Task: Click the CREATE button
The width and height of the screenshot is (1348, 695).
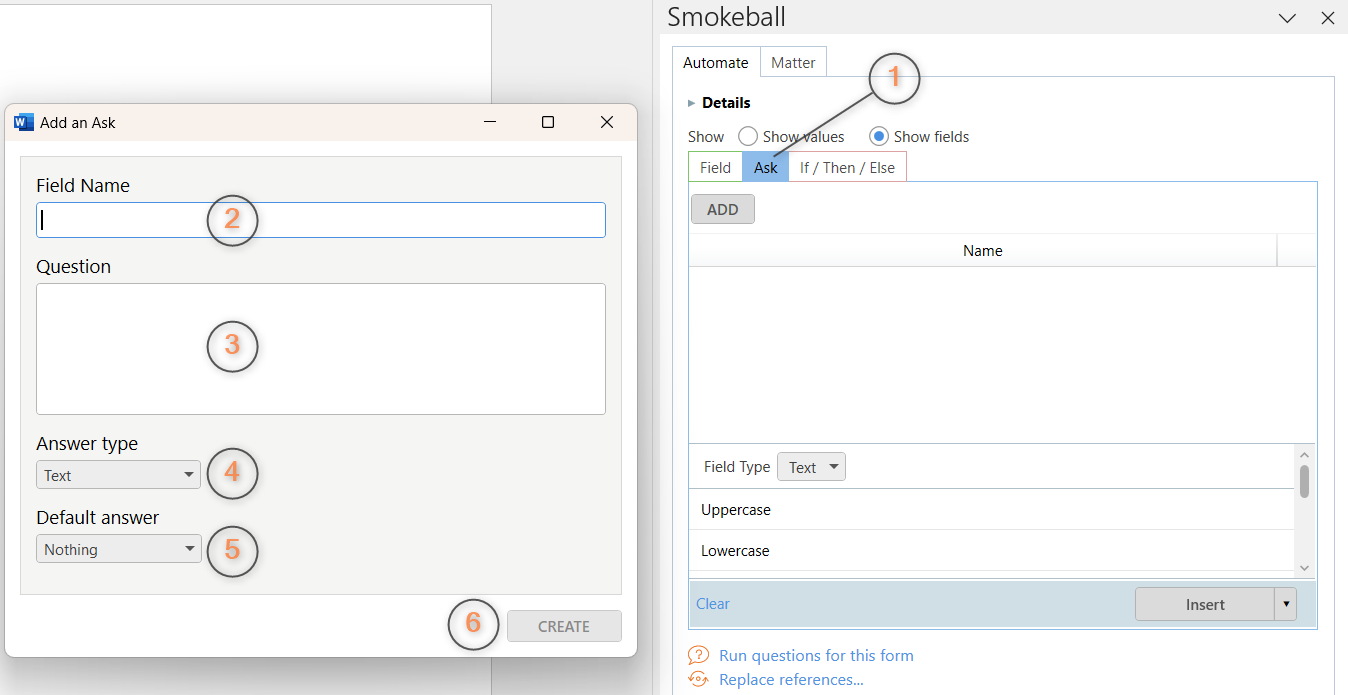Action: 564,626
